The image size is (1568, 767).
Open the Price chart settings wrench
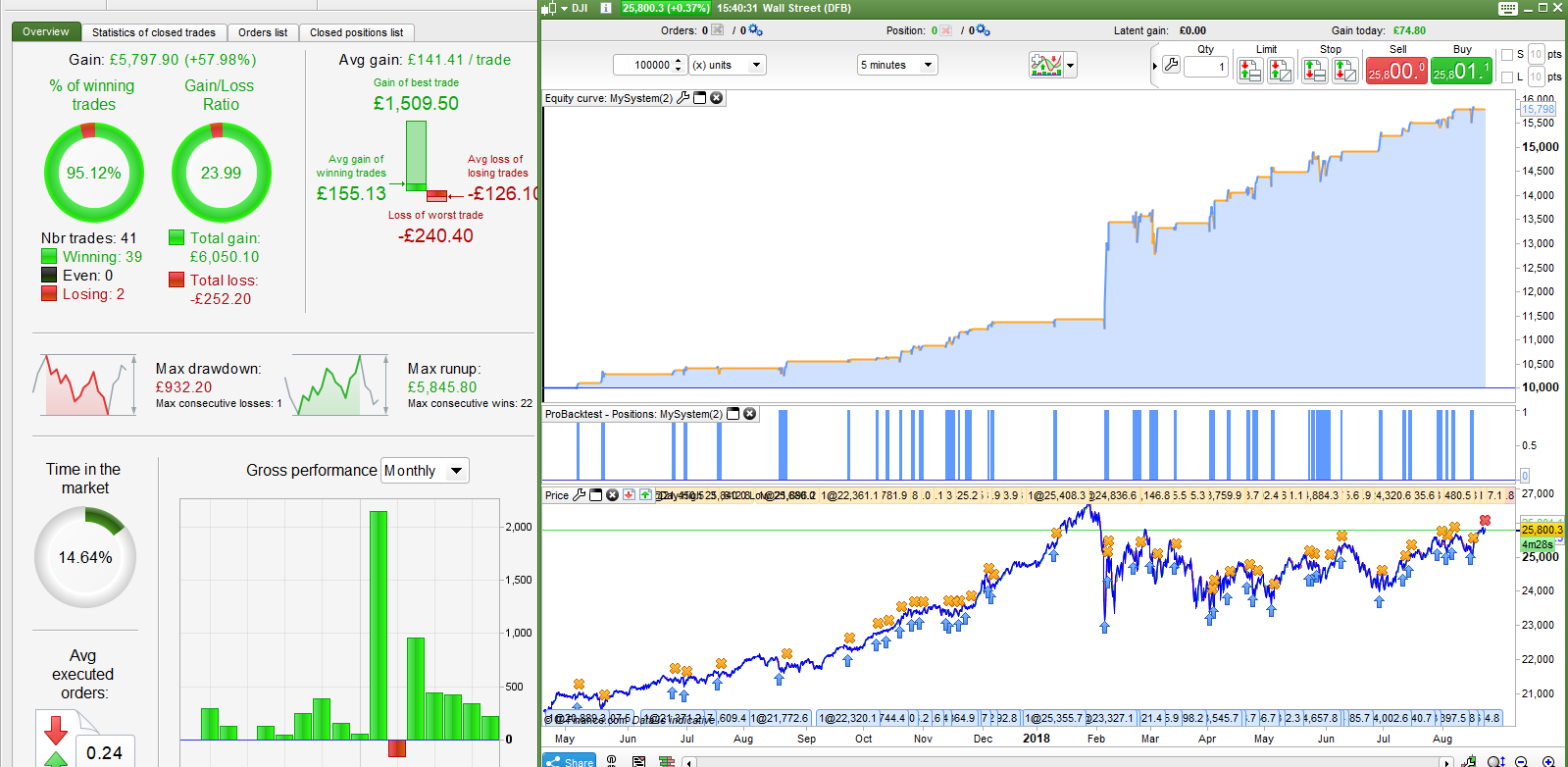pos(580,495)
